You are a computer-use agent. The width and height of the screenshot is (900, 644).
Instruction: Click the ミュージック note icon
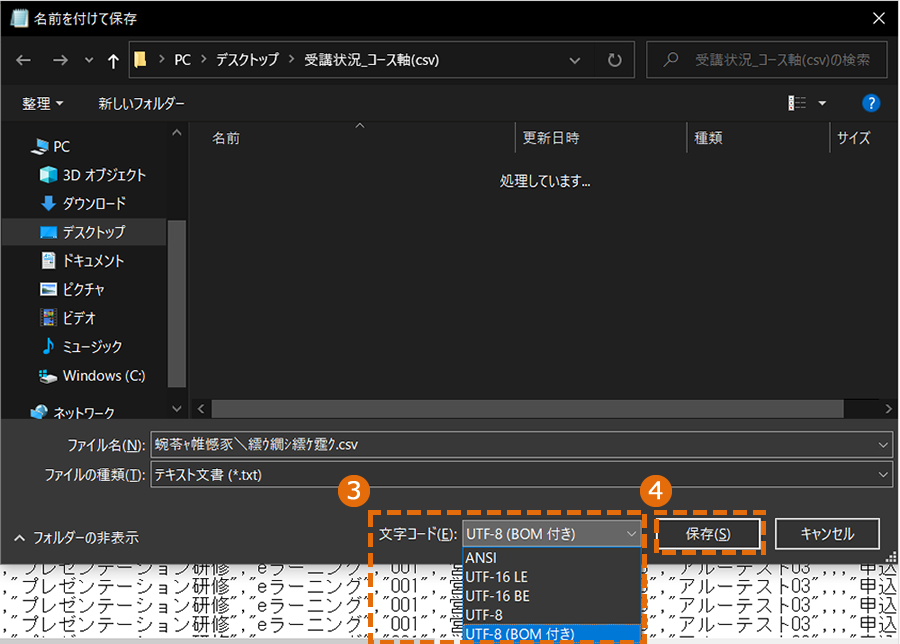click(x=48, y=346)
